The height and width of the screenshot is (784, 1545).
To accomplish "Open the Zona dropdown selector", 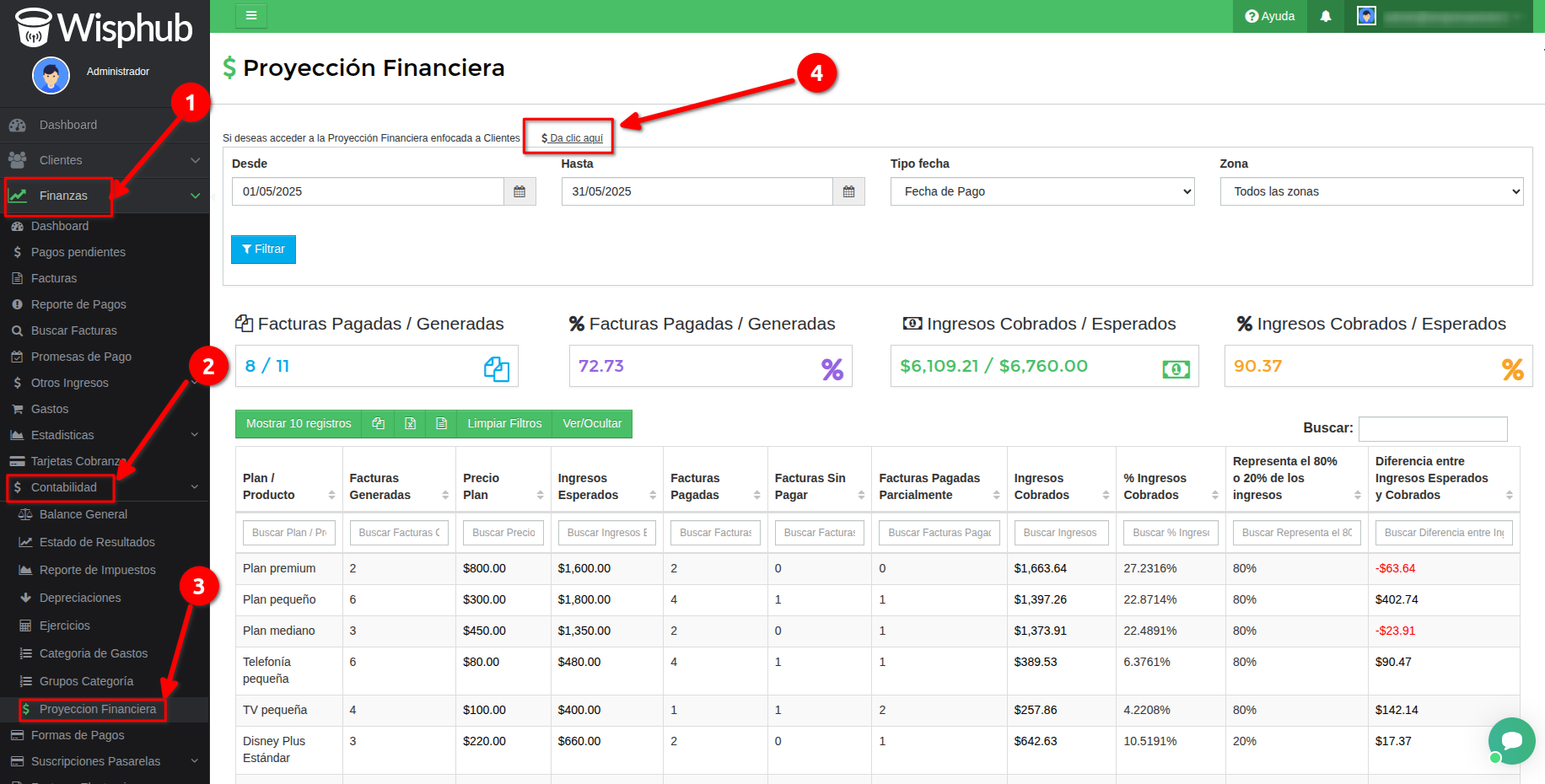I will 1370,191.
